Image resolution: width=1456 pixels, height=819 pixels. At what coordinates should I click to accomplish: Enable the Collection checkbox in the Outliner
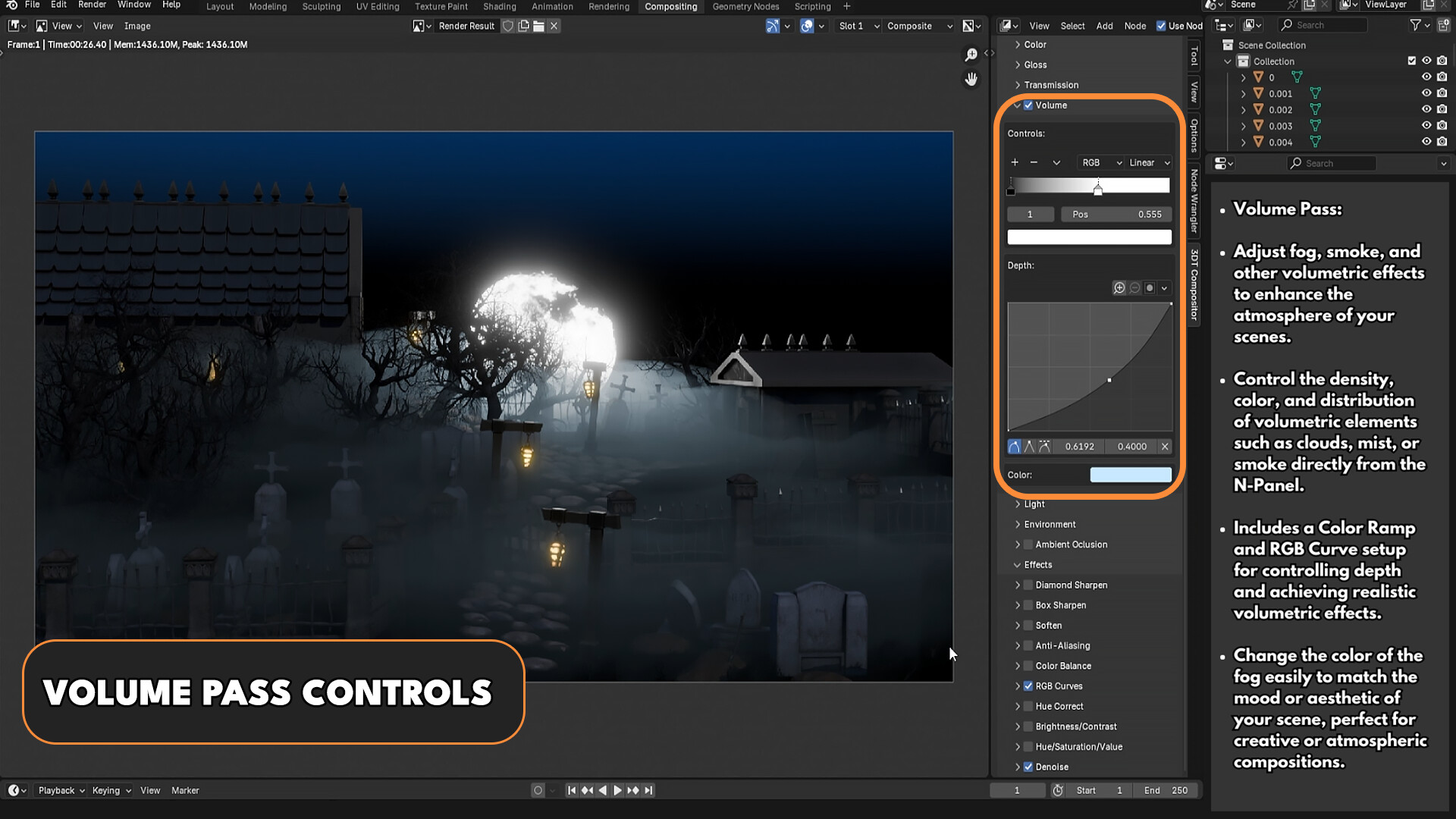tap(1412, 61)
